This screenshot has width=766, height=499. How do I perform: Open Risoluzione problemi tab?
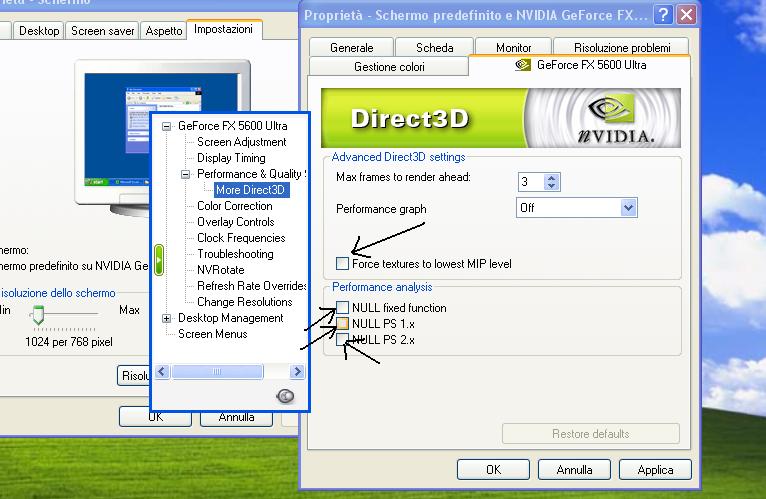[621, 48]
